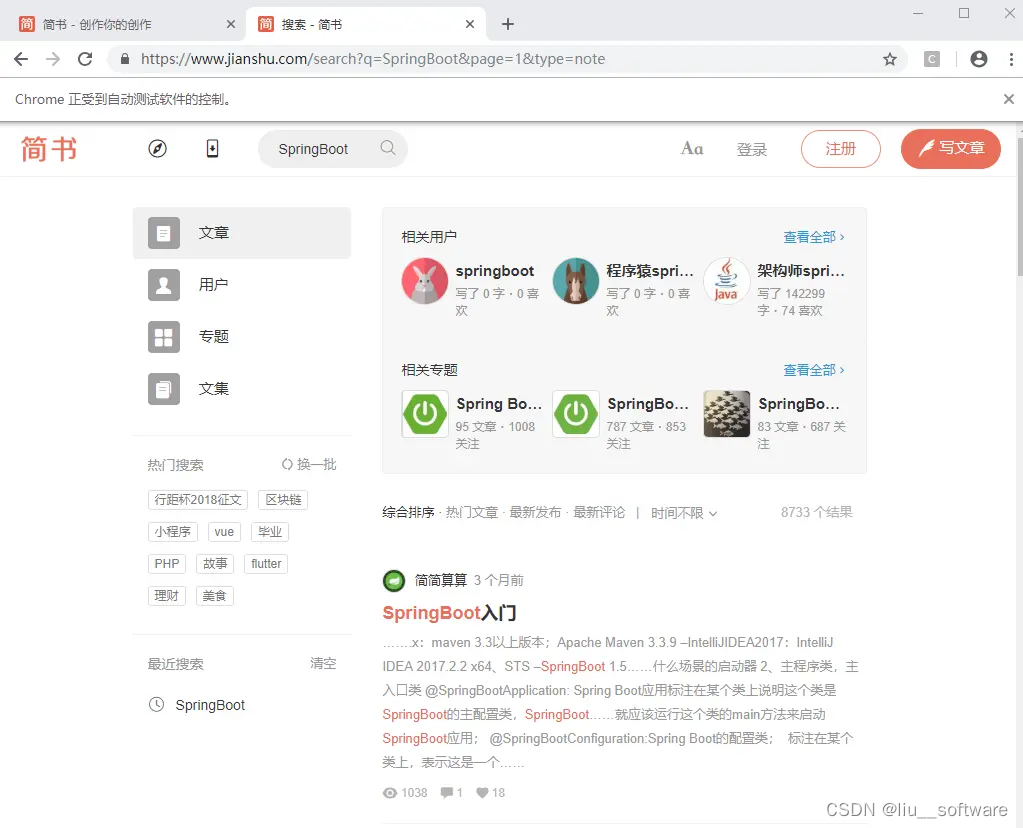
Task: Click the flutter hot search tag
Action: (x=266, y=564)
